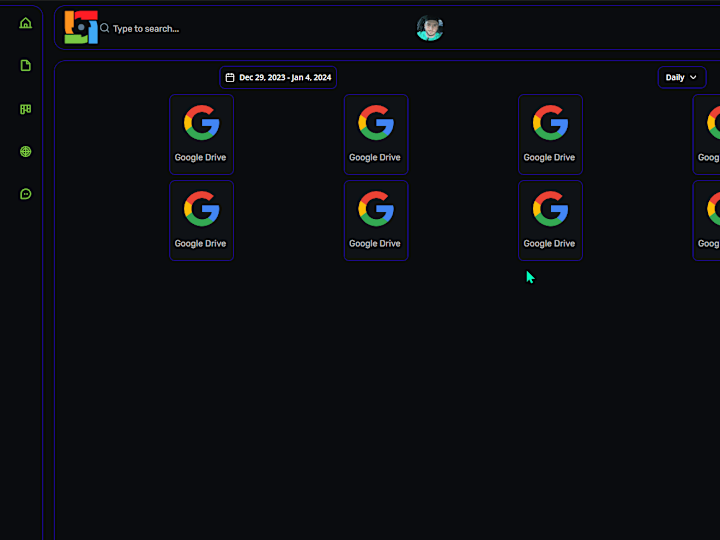Open first Google Drive card in bottom row
The height and width of the screenshot is (540, 720).
pos(202,221)
